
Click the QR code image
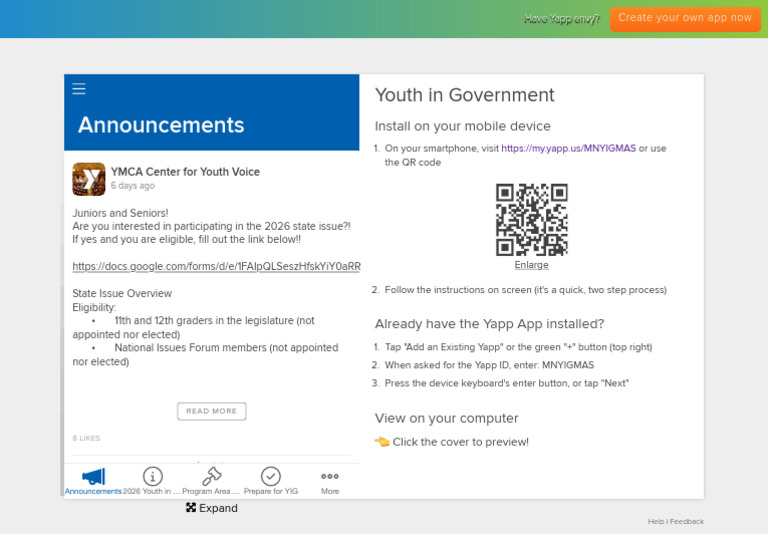[x=531, y=219]
